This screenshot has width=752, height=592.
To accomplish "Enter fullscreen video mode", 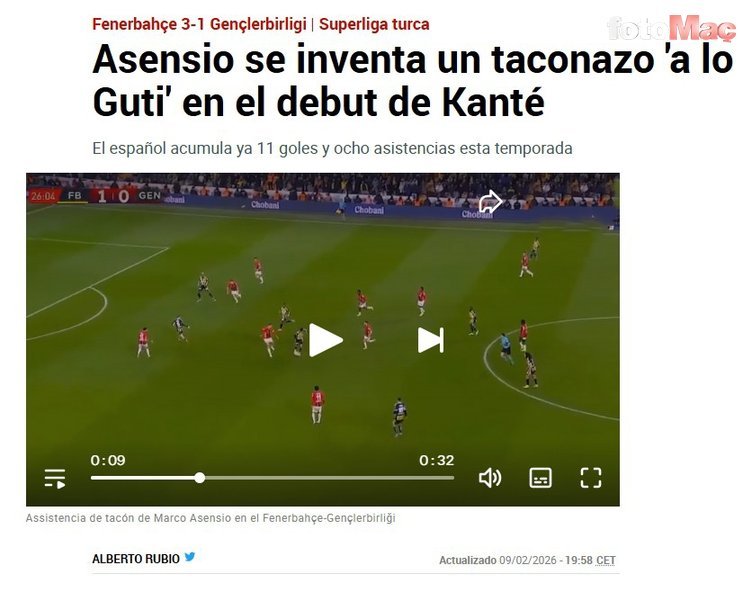I will (590, 478).
